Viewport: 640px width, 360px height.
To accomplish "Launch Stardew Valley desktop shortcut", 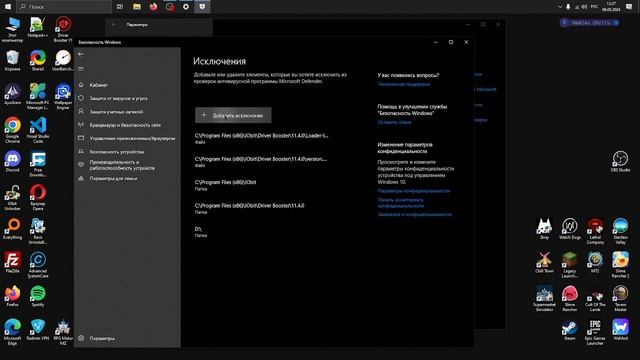I will tap(620, 231).
